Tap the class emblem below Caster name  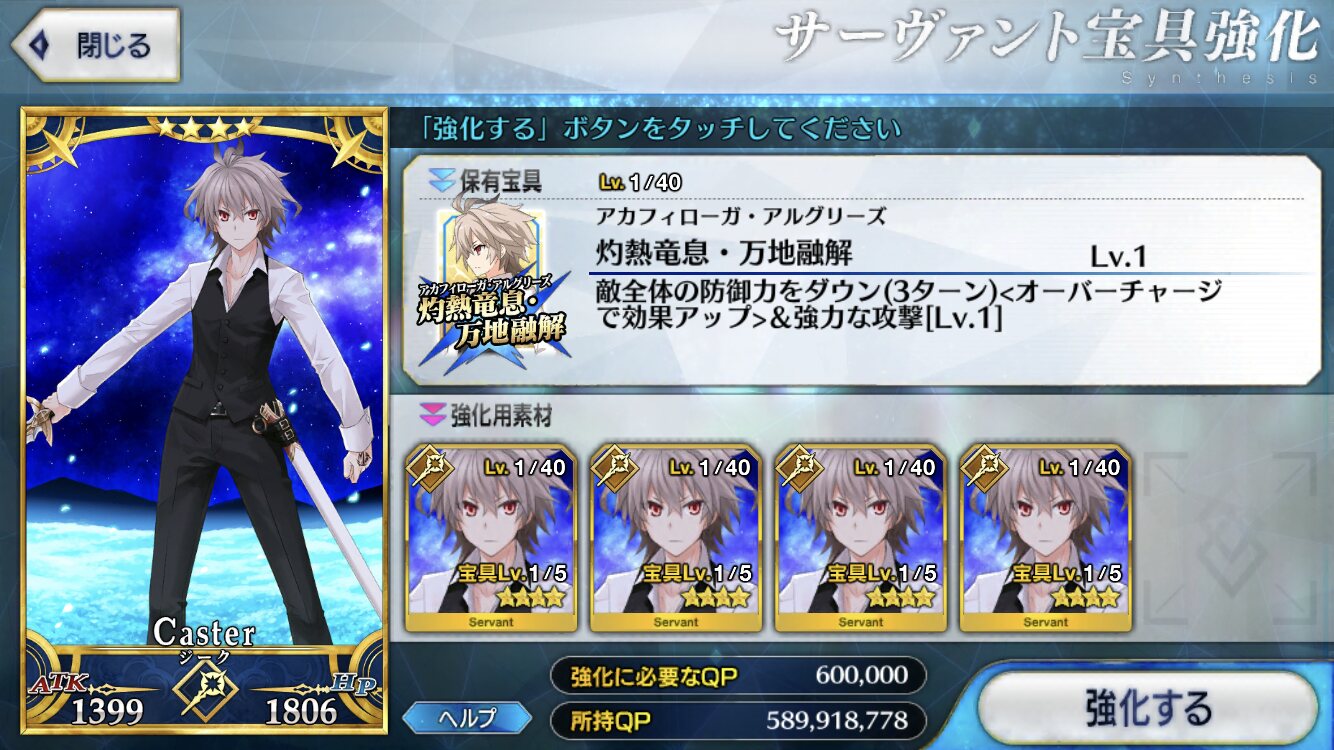203,691
